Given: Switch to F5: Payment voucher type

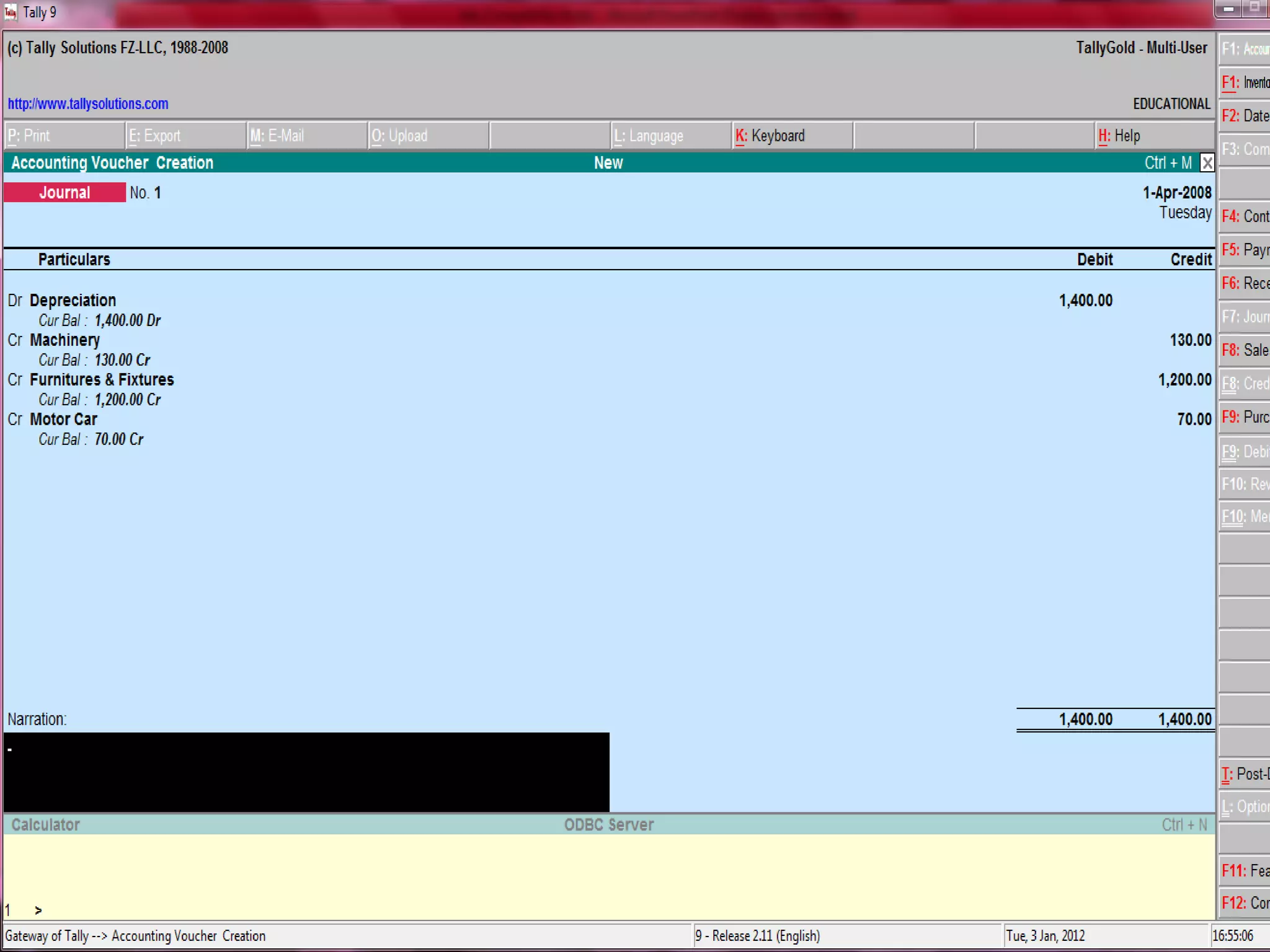Looking at the screenshot, I should 1245,250.
